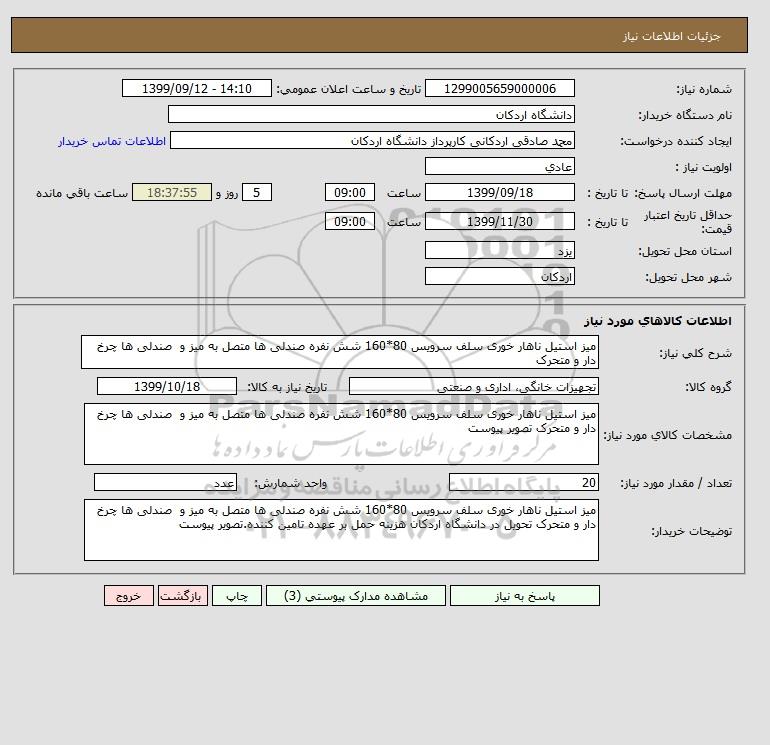Click the حداقل تاریخ اعتبار قیمت label
The height and width of the screenshot is (745, 770).
pyautogui.click(x=688, y=222)
